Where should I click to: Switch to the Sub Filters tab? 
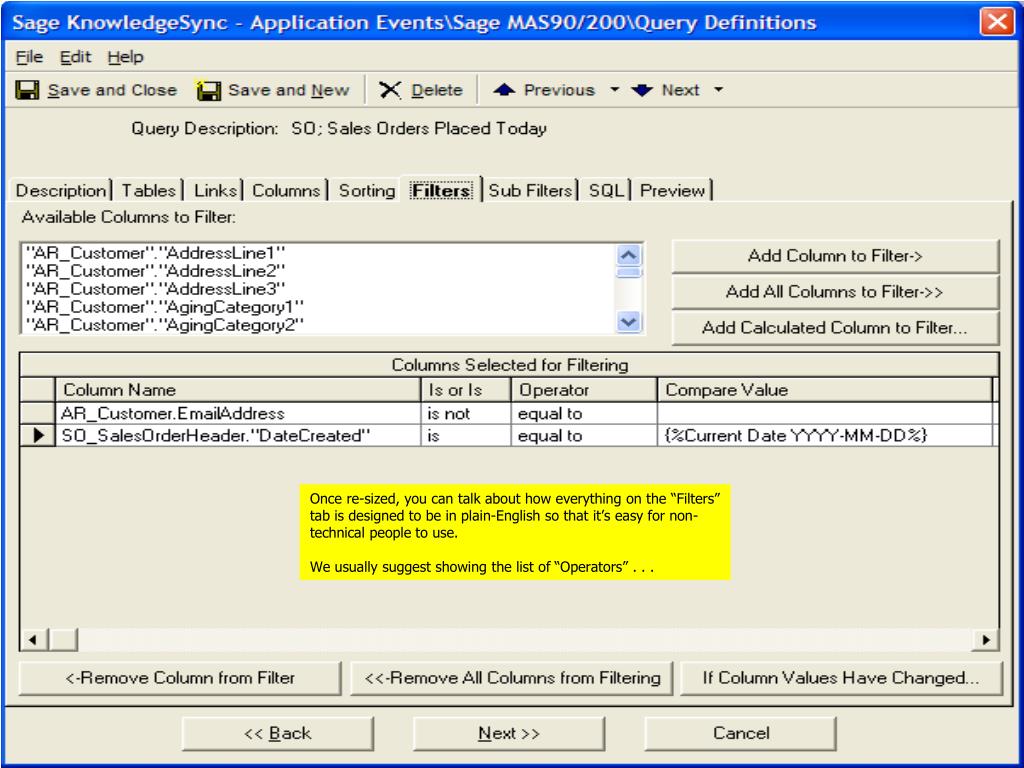pos(530,191)
